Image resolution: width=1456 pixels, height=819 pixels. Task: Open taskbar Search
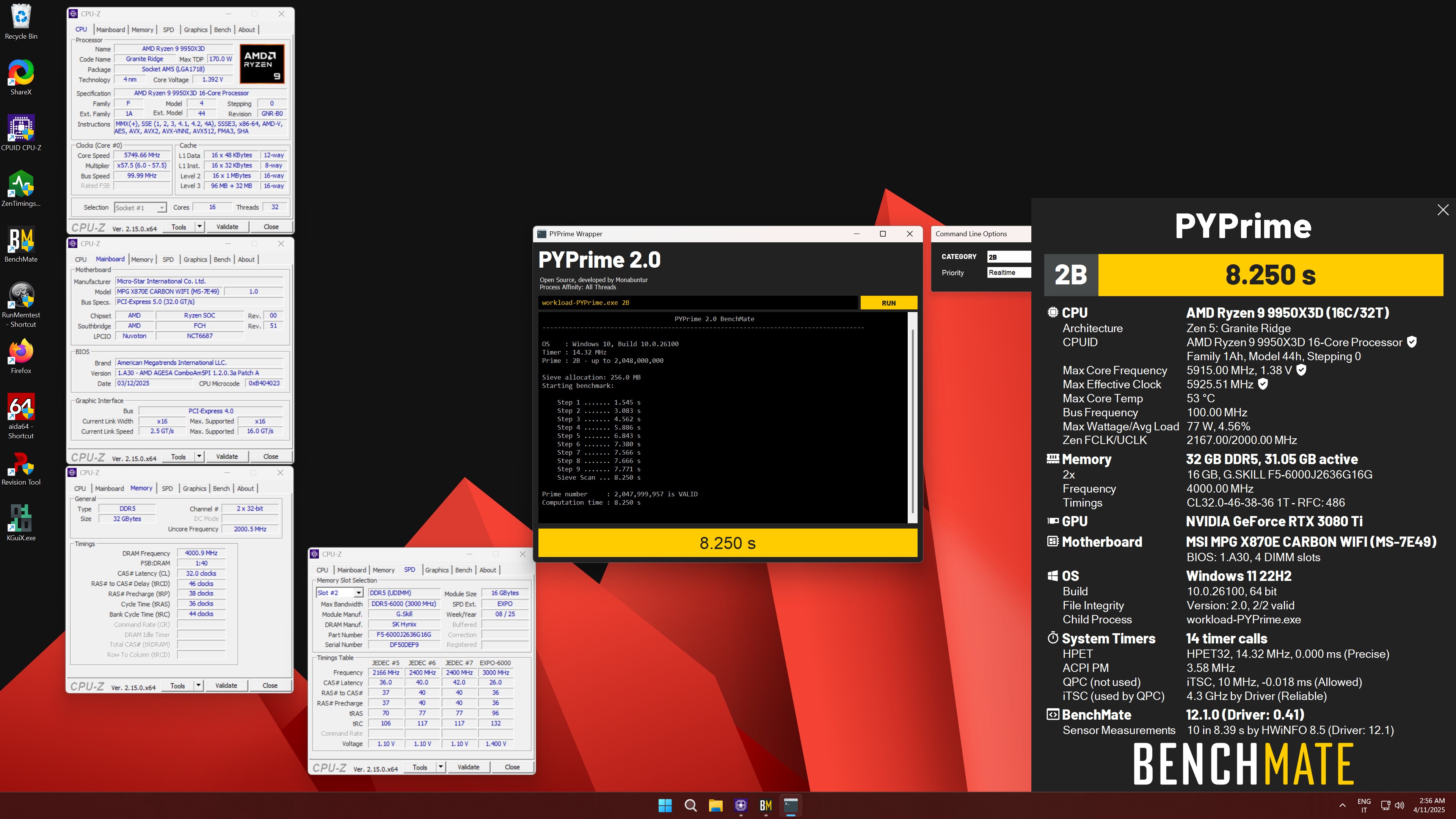[690, 805]
